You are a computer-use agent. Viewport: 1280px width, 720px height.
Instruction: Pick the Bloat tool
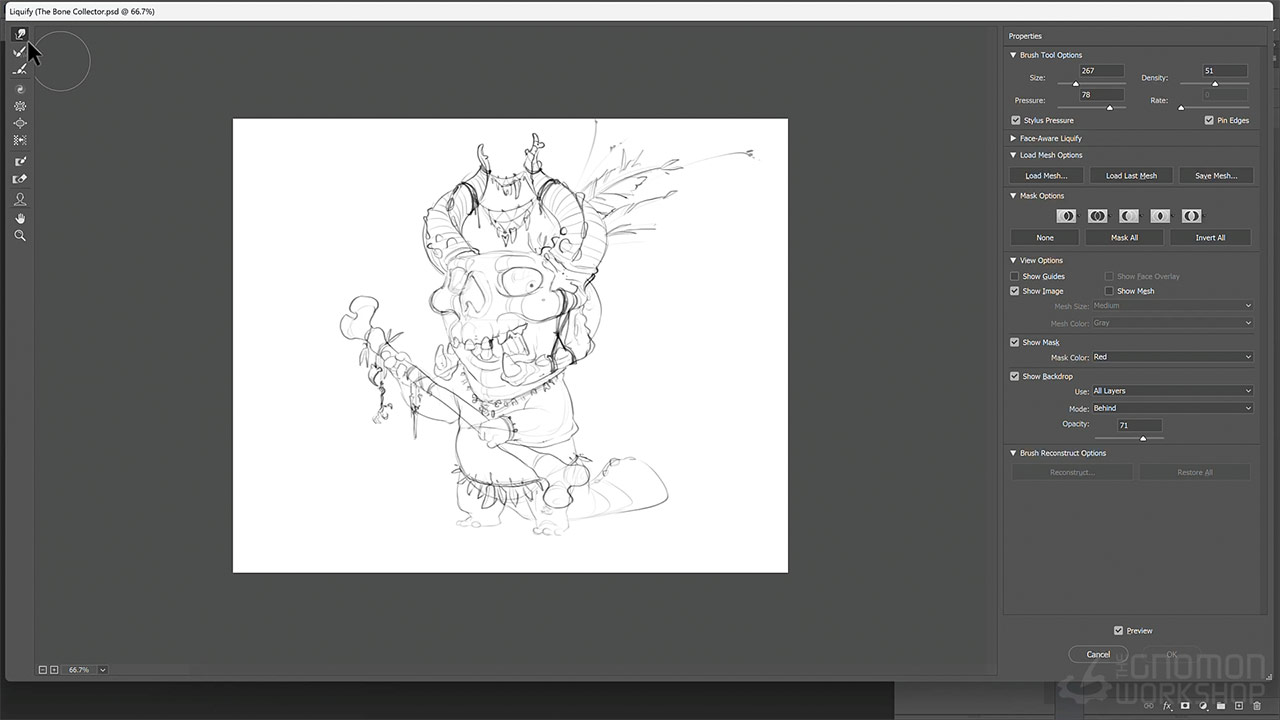pyautogui.click(x=20, y=123)
